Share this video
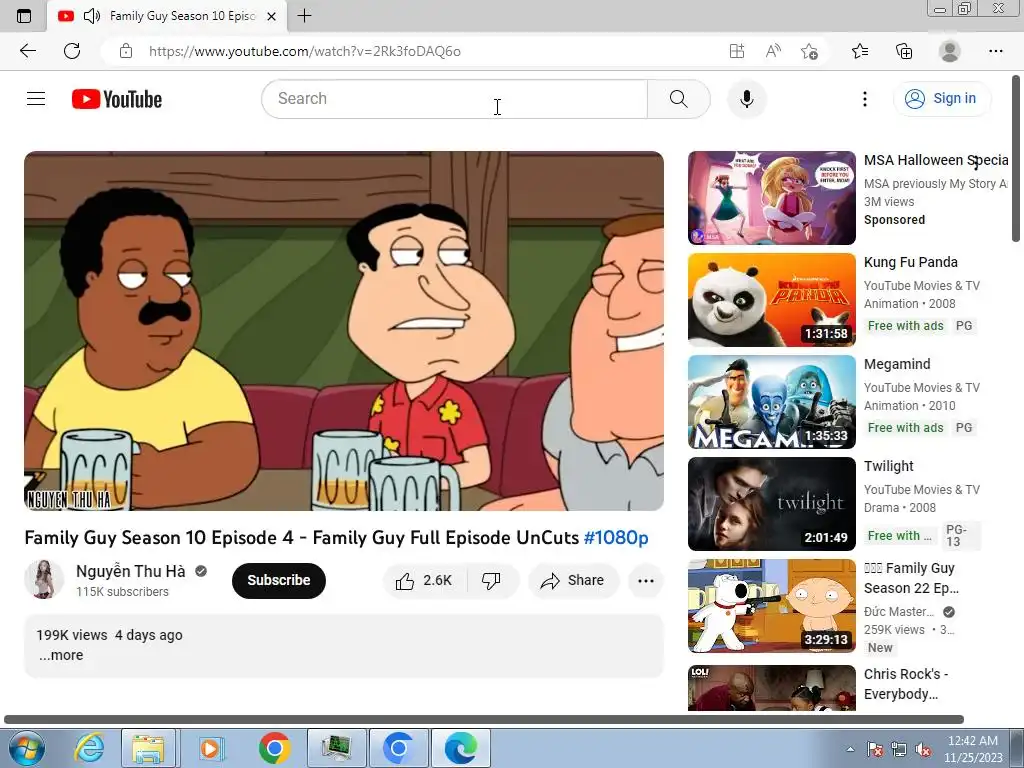 [x=573, y=581]
